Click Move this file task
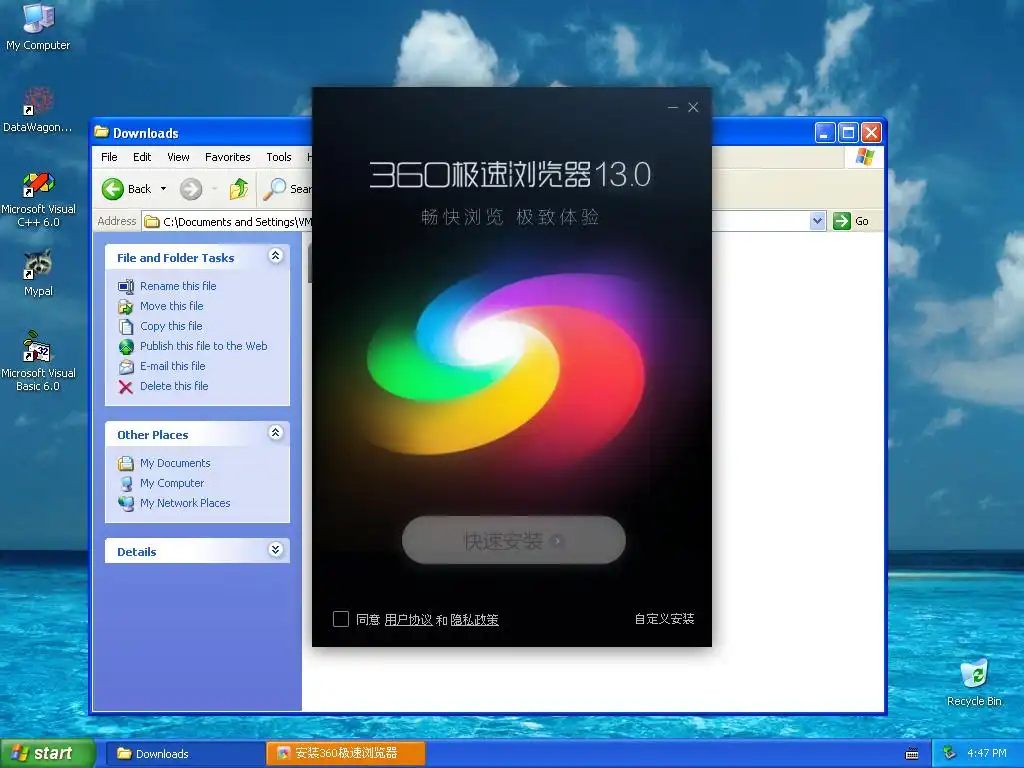The image size is (1024, 768). (171, 306)
